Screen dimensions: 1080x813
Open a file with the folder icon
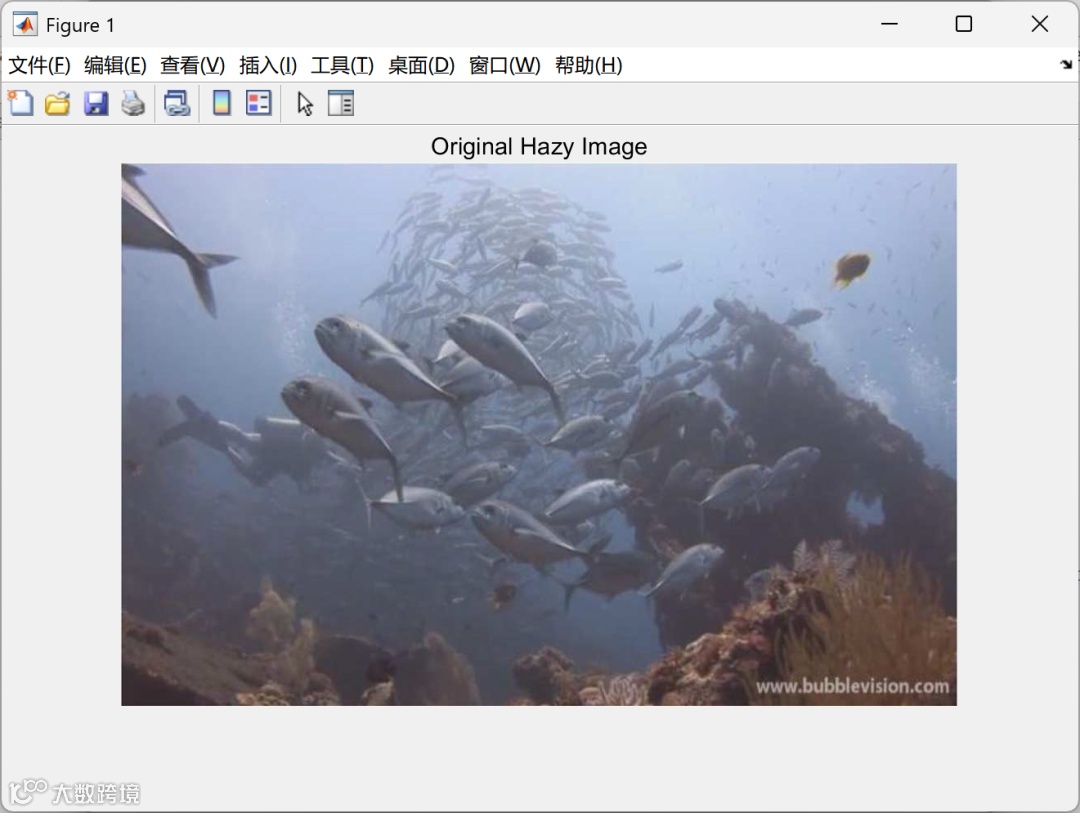pos(58,103)
